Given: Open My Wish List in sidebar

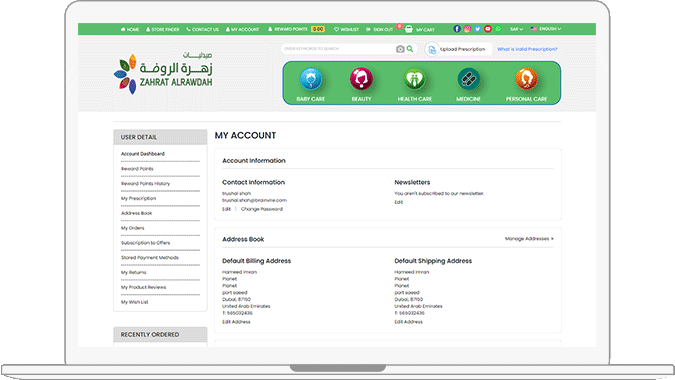Looking at the screenshot, I should tap(134, 302).
